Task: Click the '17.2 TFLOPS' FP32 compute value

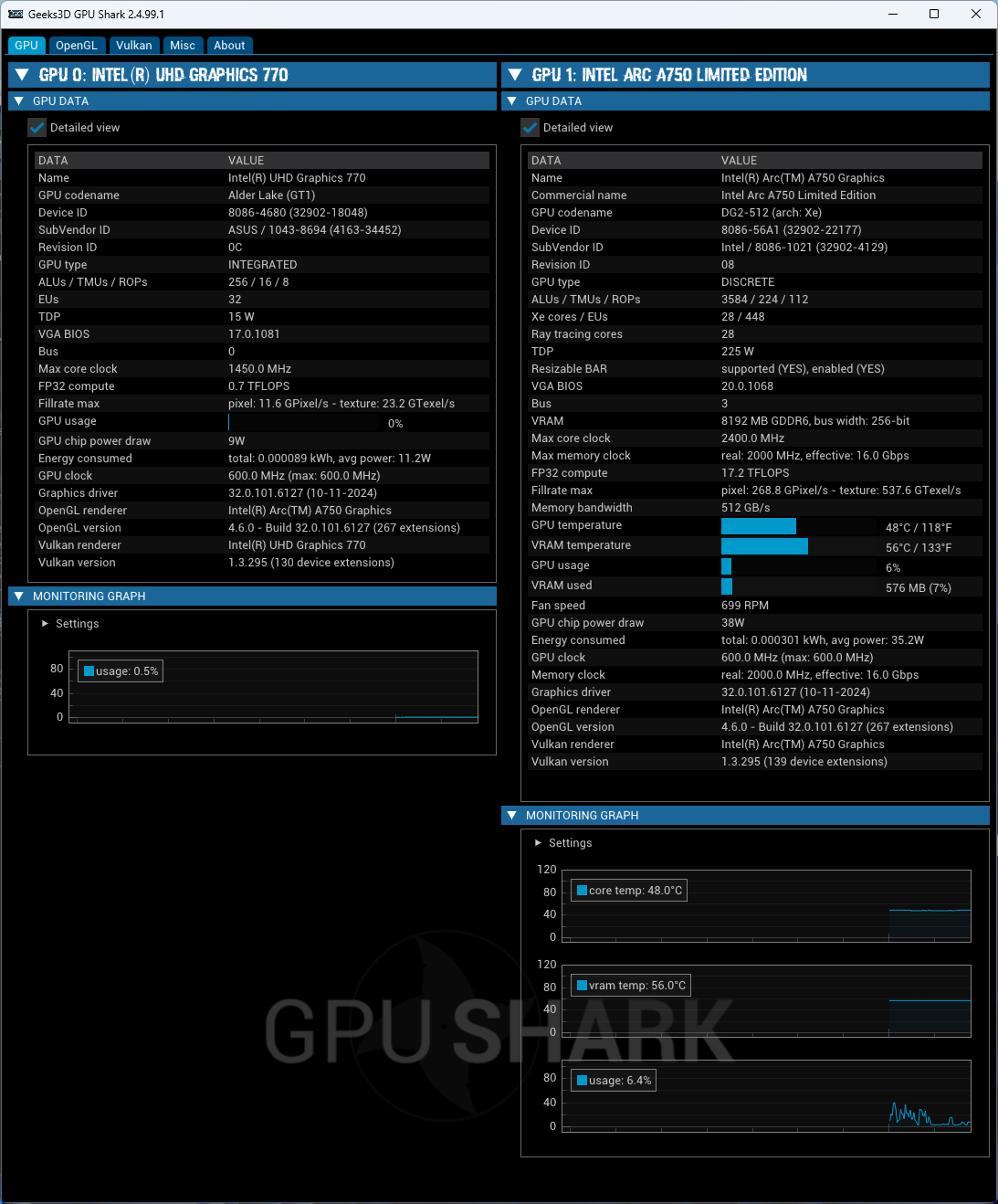Action: pyautogui.click(x=755, y=473)
